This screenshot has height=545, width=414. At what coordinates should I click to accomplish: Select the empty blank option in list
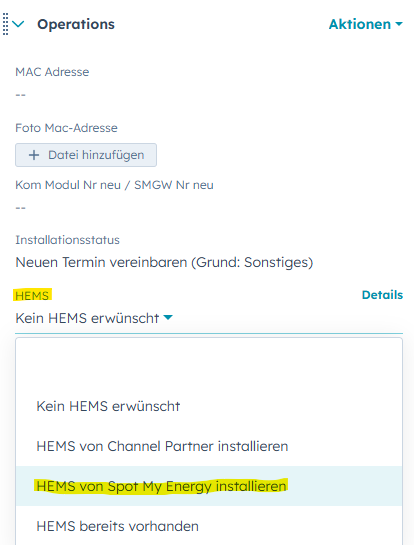point(209,366)
